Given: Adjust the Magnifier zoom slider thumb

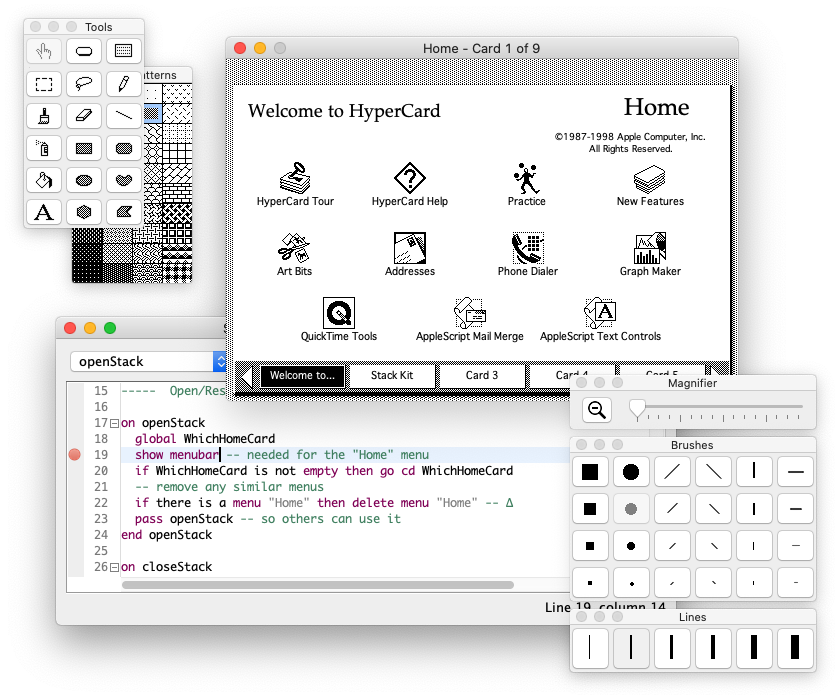Looking at the screenshot, I should pyautogui.click(x=637, y=410).
